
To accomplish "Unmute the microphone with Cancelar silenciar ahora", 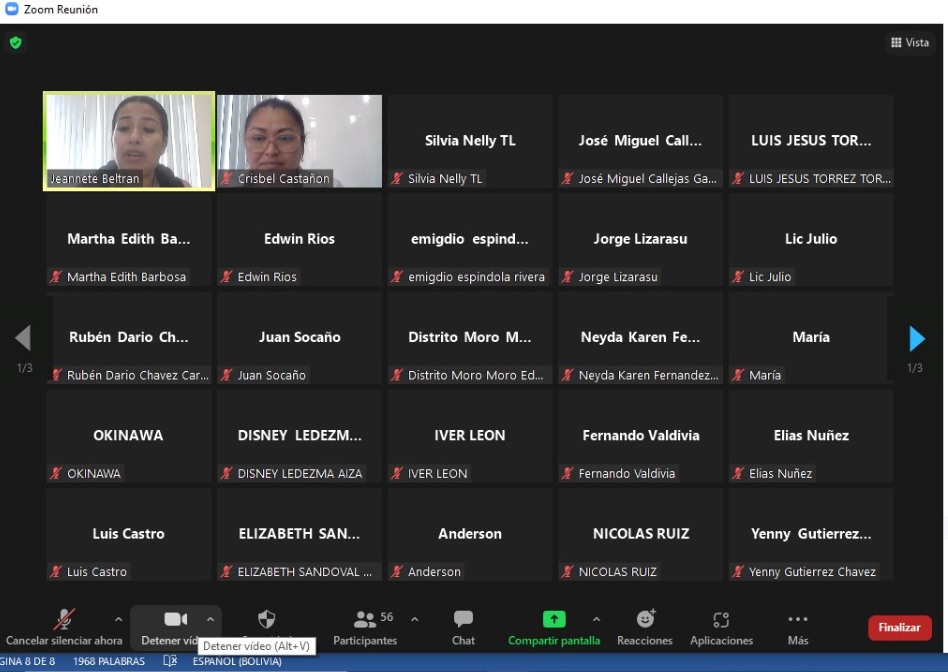I will coord(64,620).
